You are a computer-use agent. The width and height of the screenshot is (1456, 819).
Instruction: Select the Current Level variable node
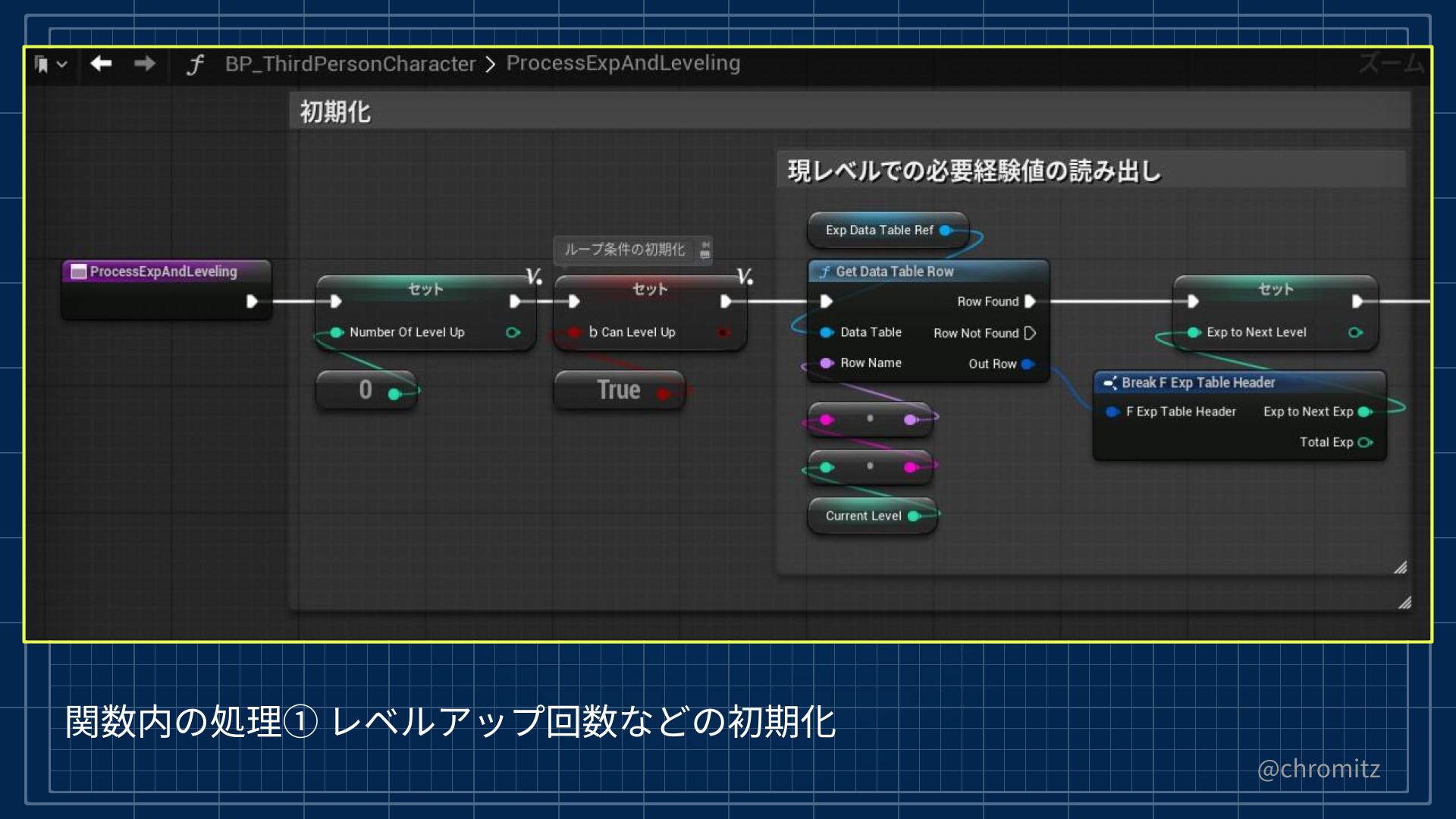pyautogui.click(x=872, y=516)
